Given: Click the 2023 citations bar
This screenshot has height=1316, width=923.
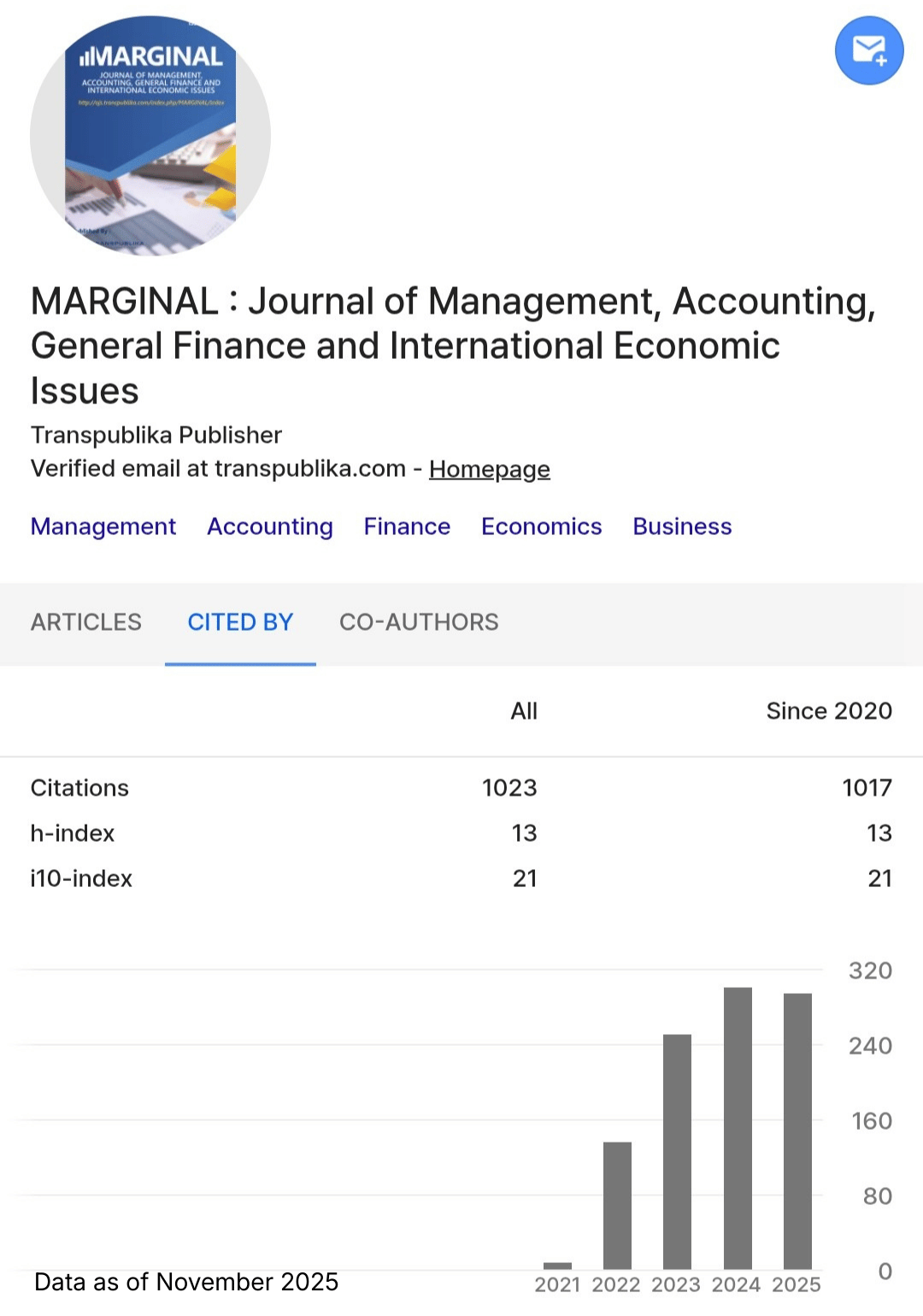Looking at the screenshot, I should (677, 1151).
